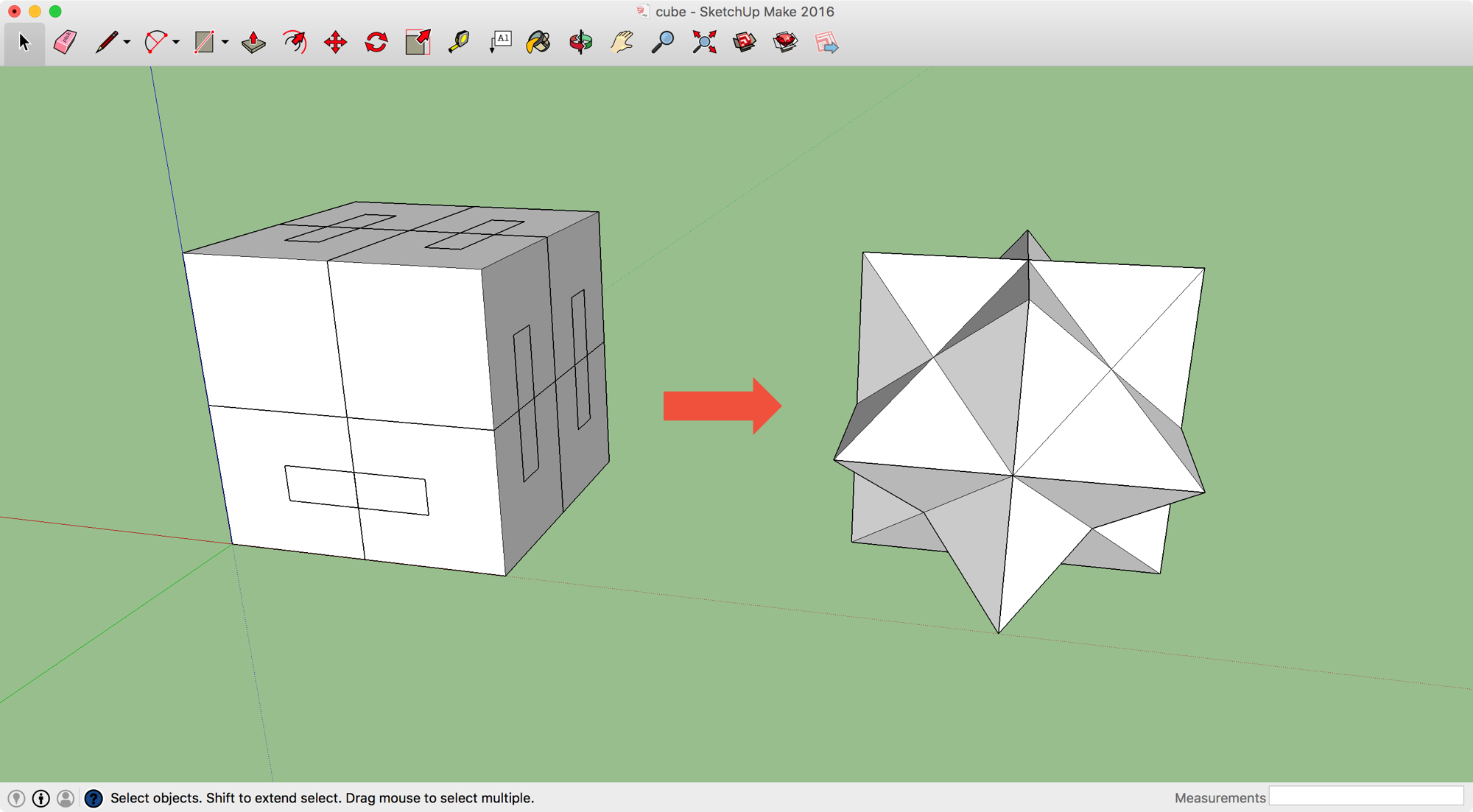Select the Follow Me tool
Image resolution: width=1473 pixels, height=812 pixels.
tap(294, 43)
